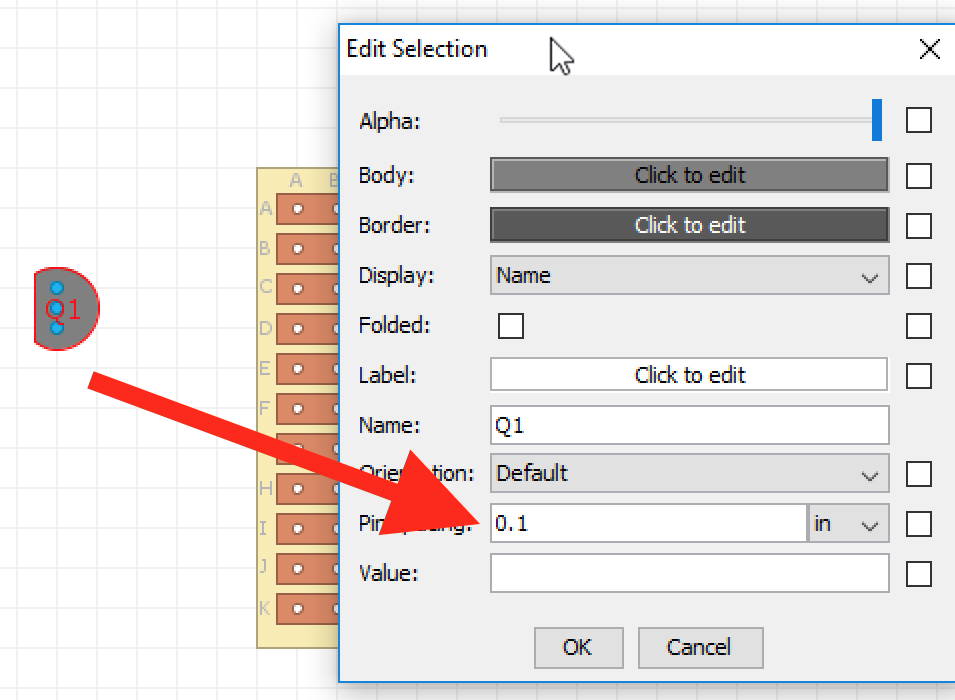Click row K first breadboard hole

coord(297,609)
